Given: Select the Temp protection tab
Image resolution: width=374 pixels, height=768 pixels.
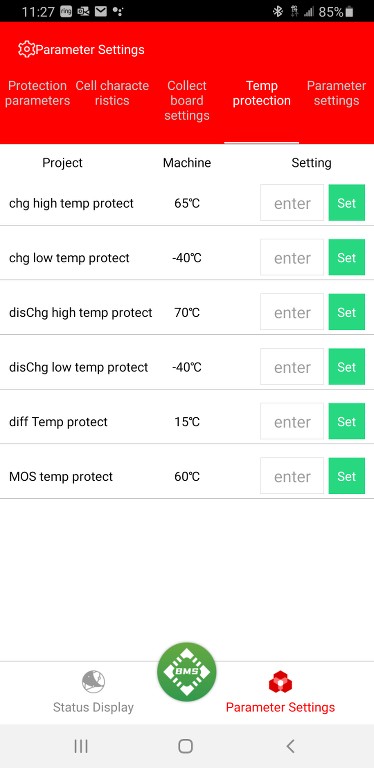Looking at the screenshot, I should pos(261,93).
